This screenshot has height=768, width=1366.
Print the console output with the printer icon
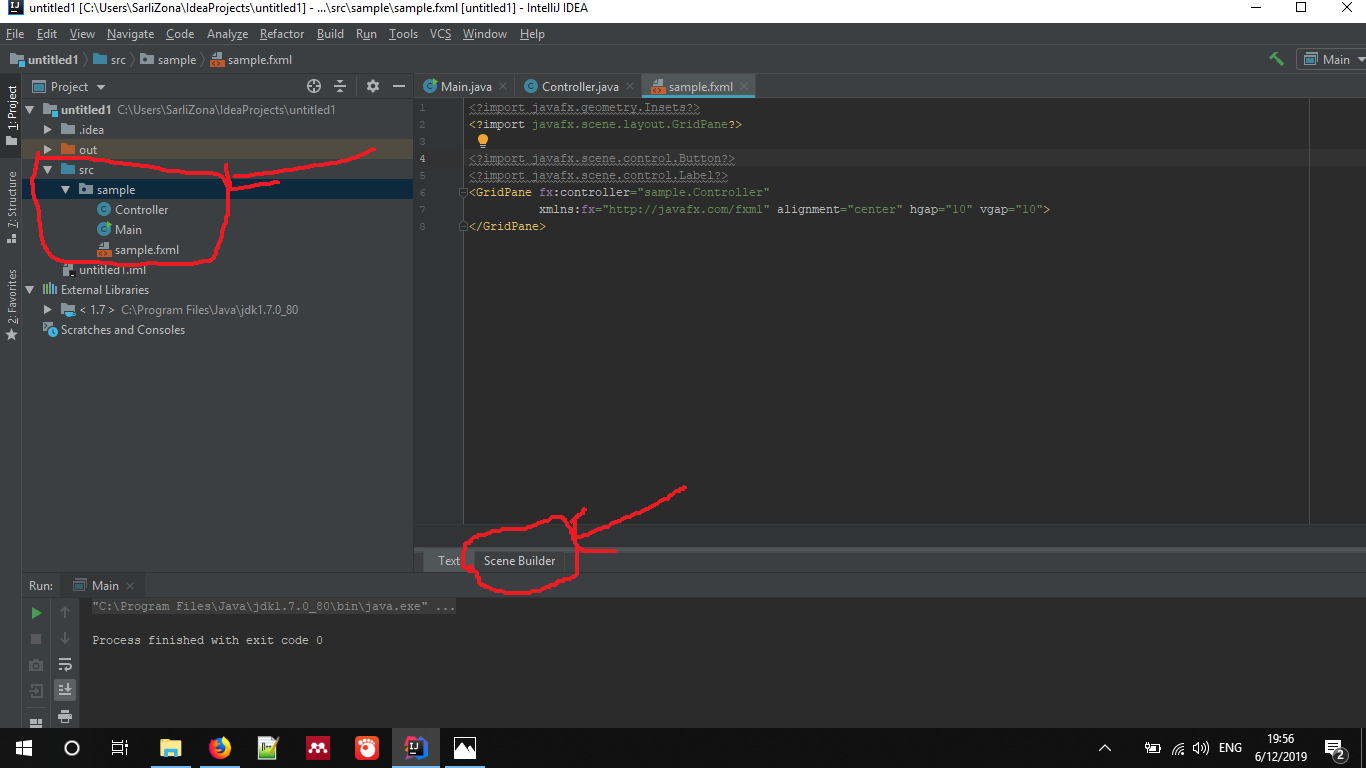pyautogui.click(x=65, y=717)
